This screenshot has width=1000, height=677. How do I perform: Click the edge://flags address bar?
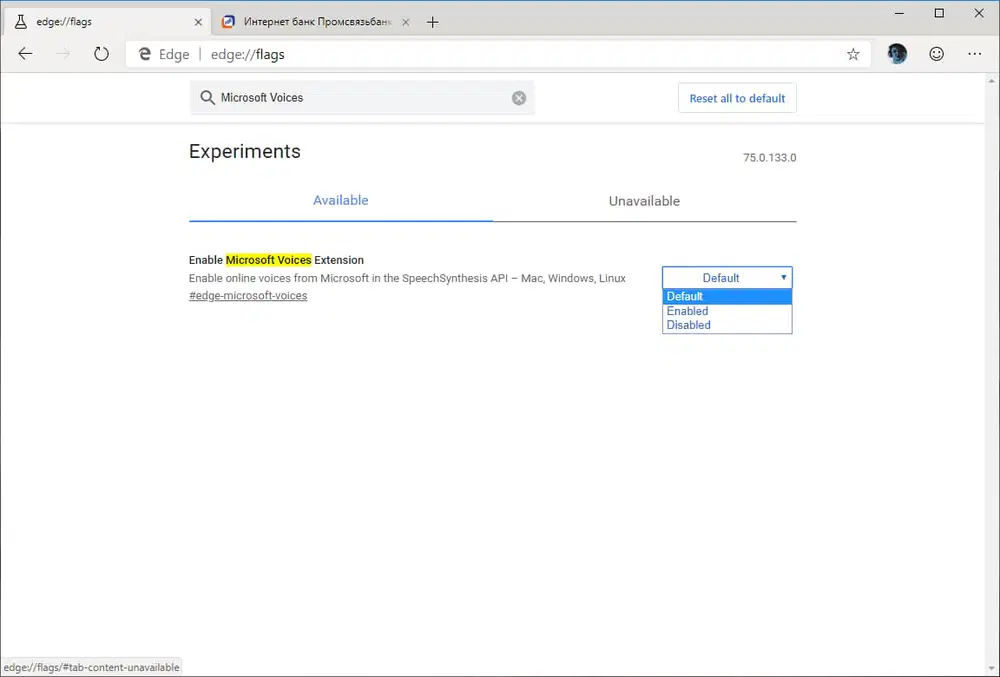click(x=497, y=55)
